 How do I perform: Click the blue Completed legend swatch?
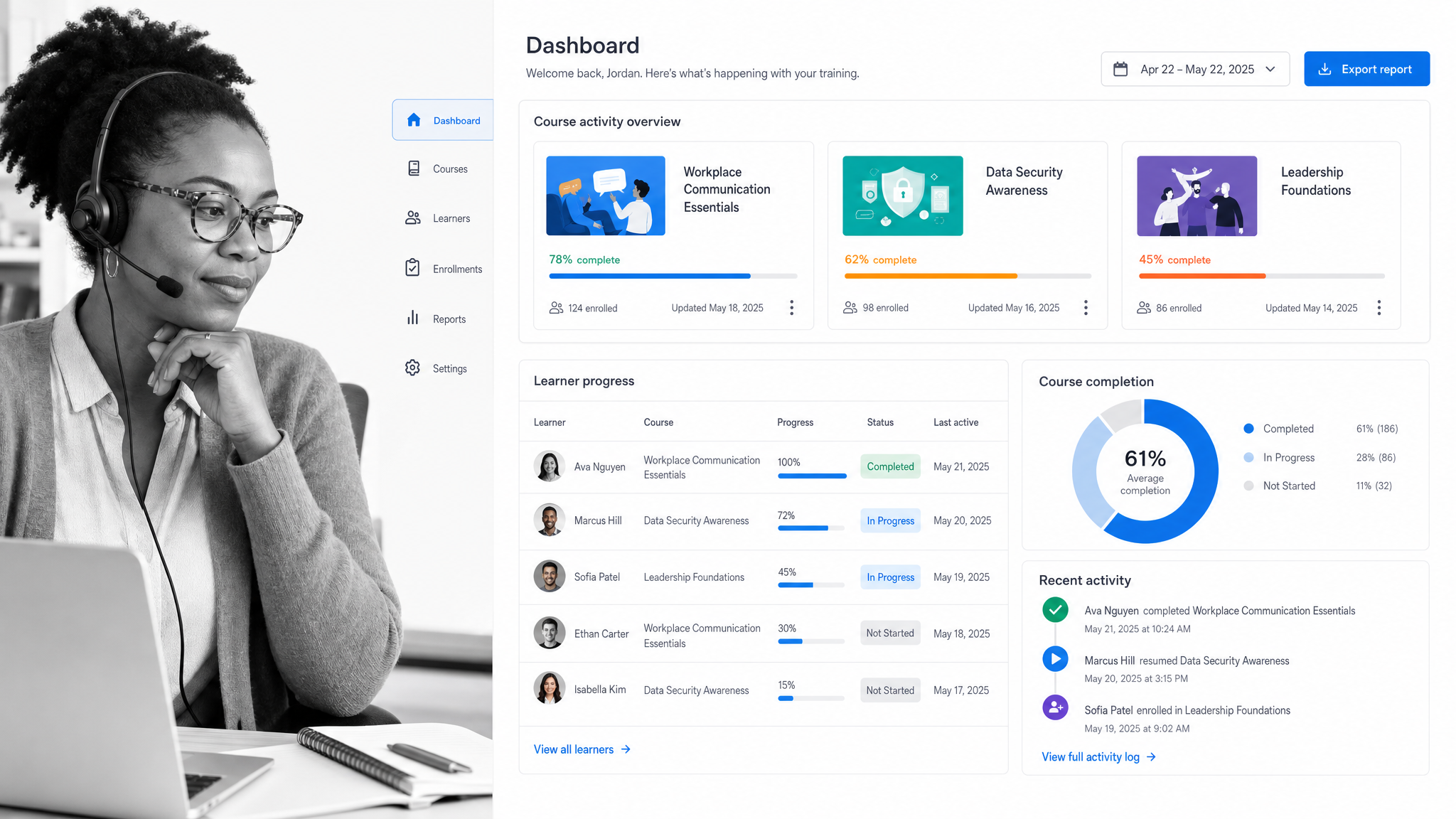(x=1248, y=428)
